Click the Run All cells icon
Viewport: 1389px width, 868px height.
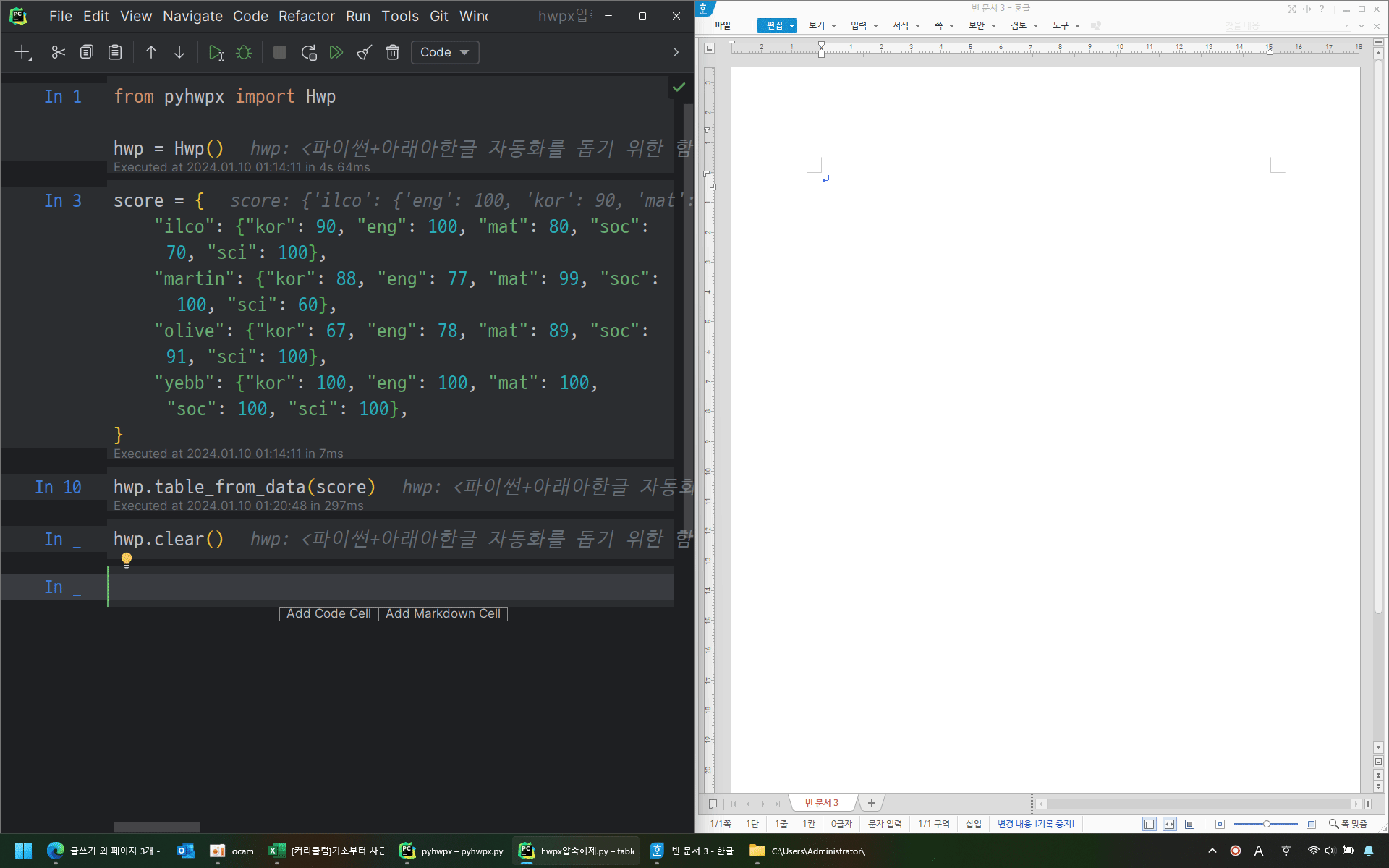click(x=336, y=52)
